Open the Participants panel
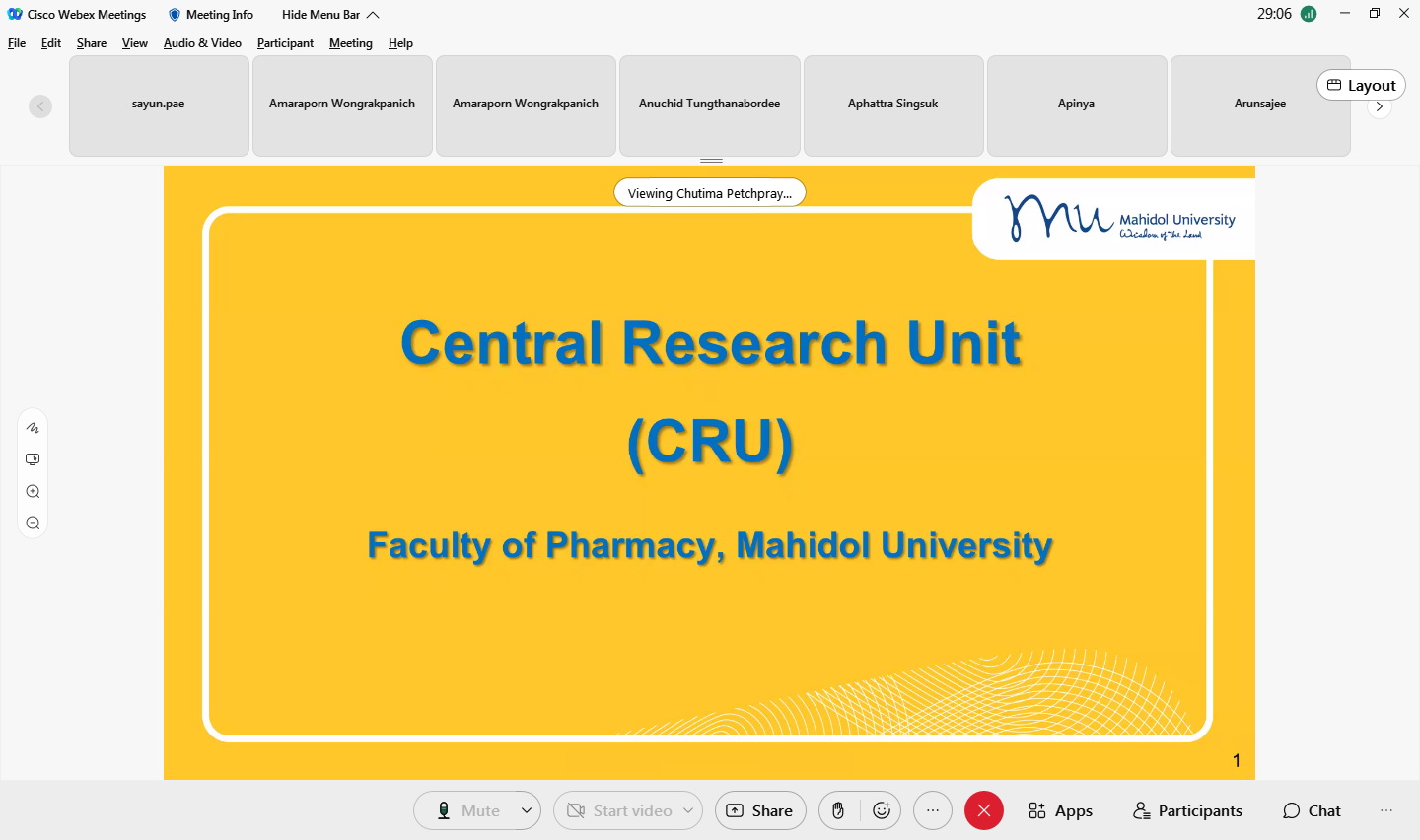The height and width of the screenshot is (840, 1420). pos(1187,810)
